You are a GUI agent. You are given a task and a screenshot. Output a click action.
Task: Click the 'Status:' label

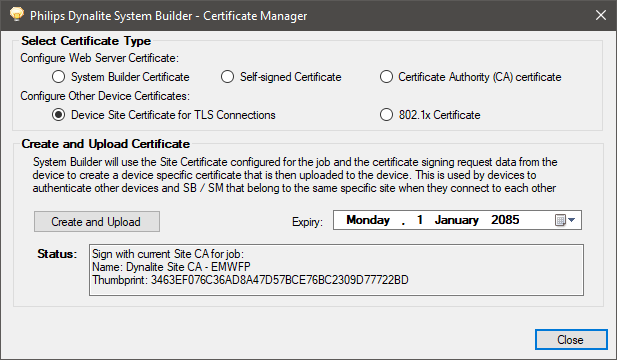(57, 254)
